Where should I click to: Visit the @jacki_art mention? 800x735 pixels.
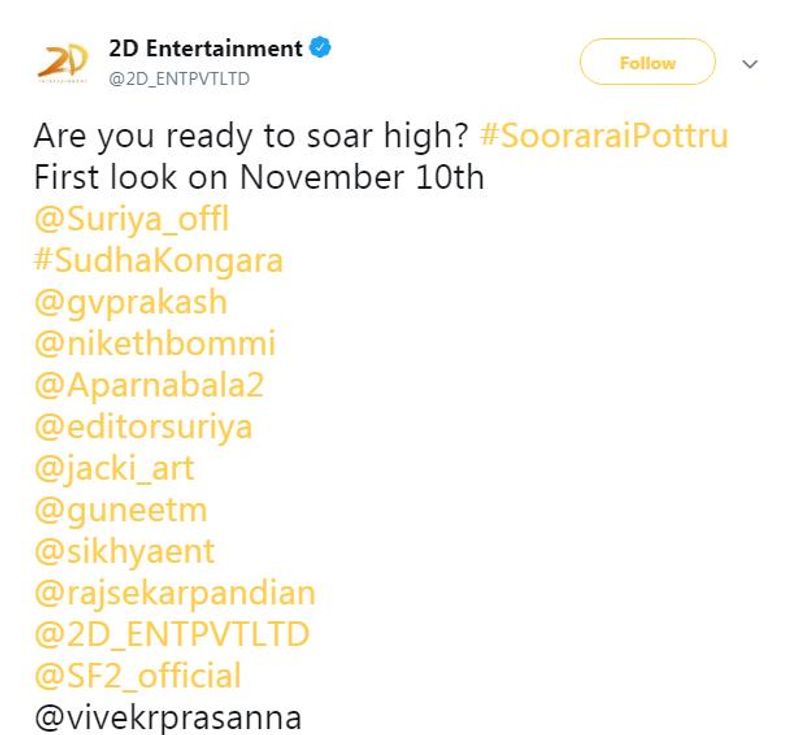pos(114,468)
